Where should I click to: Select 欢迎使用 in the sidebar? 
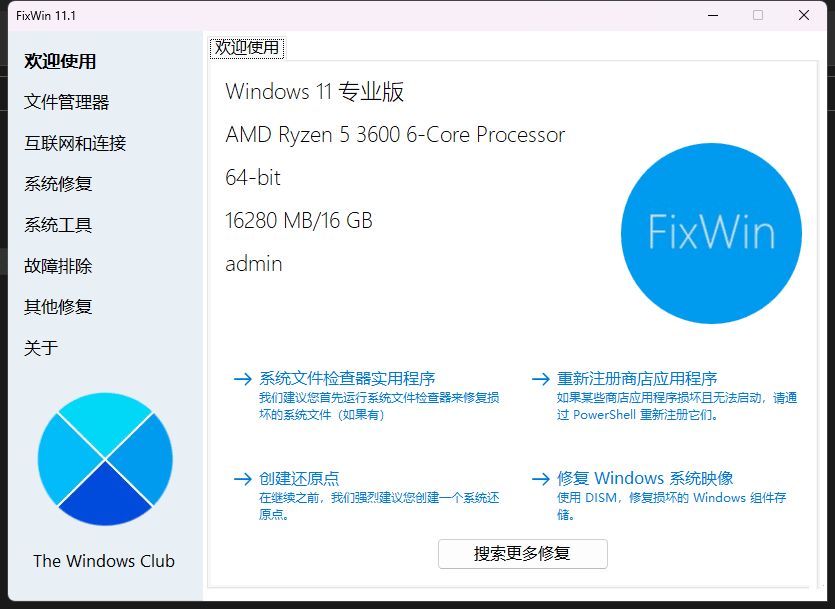pos(60,61)
